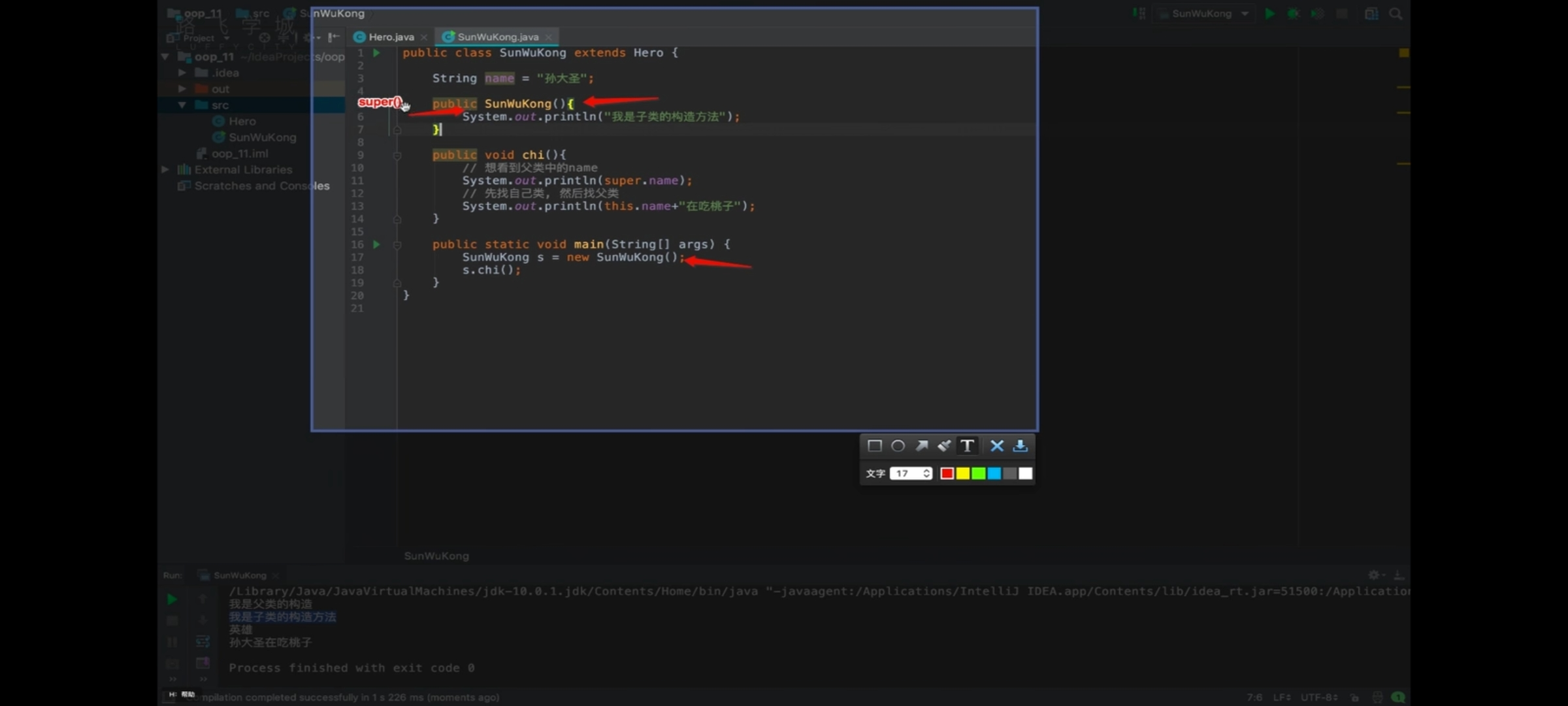Collapse the src folder in project tree
Image resolution: width=1568 pixels, height=706 pixels.
pyautogui.click(x=182, y=105)
